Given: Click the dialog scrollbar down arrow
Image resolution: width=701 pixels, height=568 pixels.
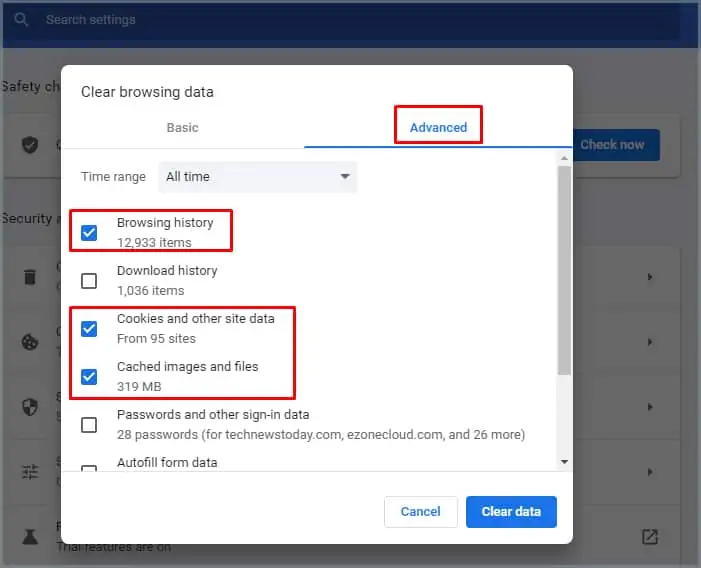Looking at the screenshot, I should (564, 462).
